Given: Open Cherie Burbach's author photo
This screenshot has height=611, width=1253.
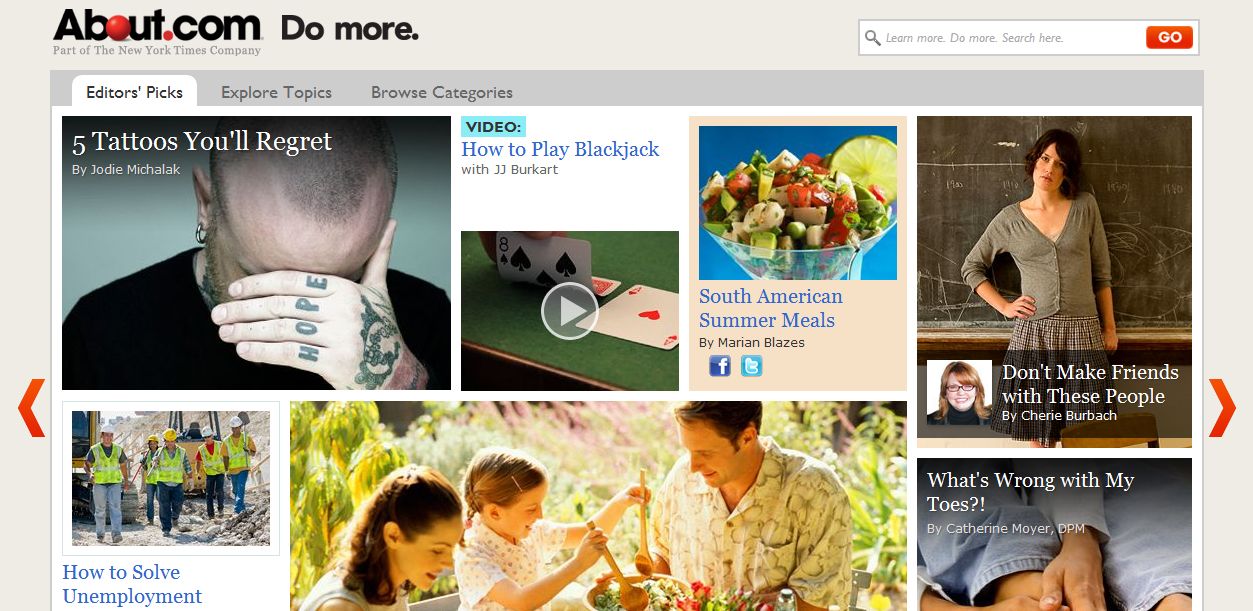Looking at the screenshot, I should 959,393.
